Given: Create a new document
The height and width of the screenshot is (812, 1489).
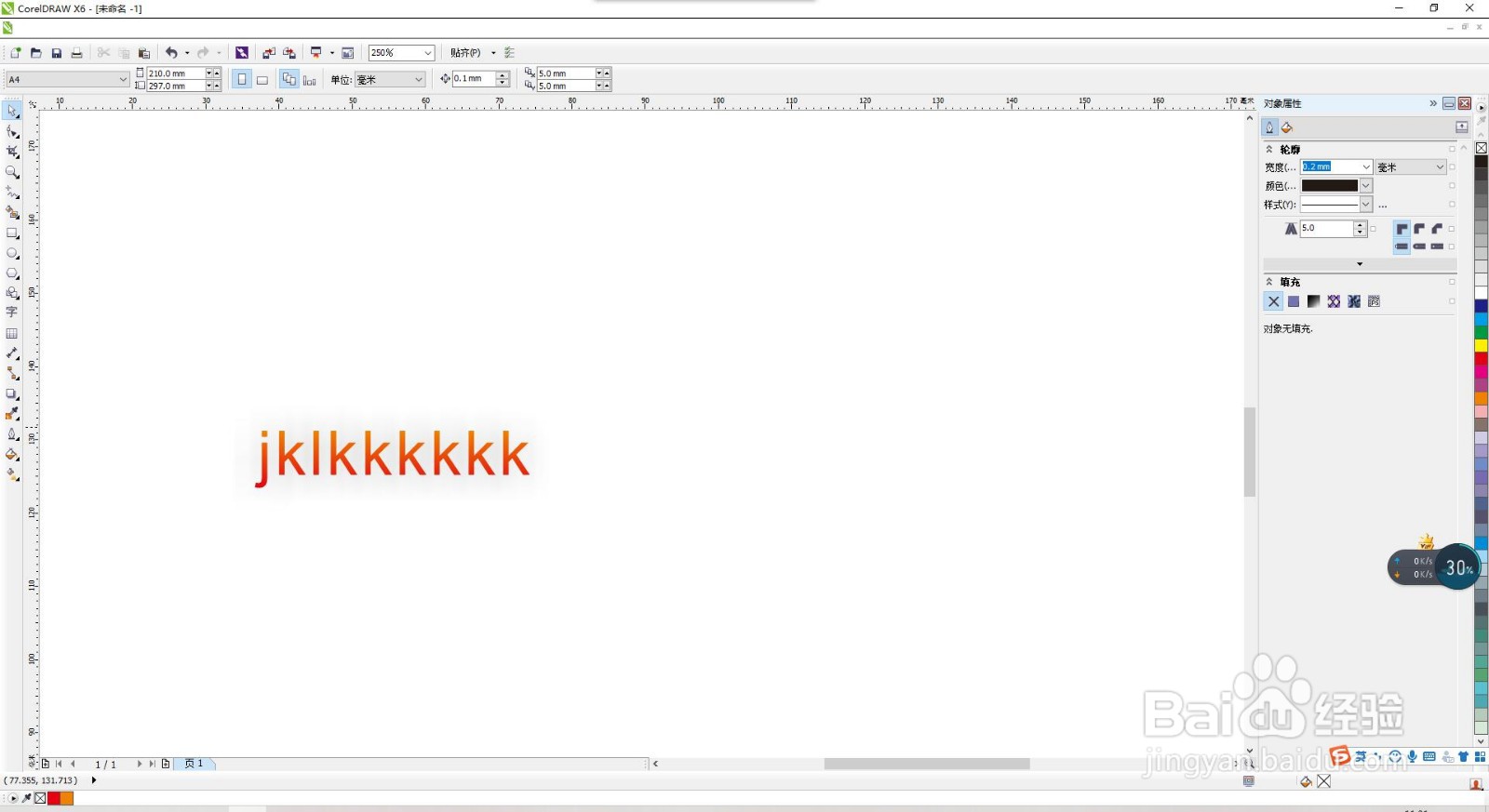Looking at the screenshot, I should (x=15, y=53).
